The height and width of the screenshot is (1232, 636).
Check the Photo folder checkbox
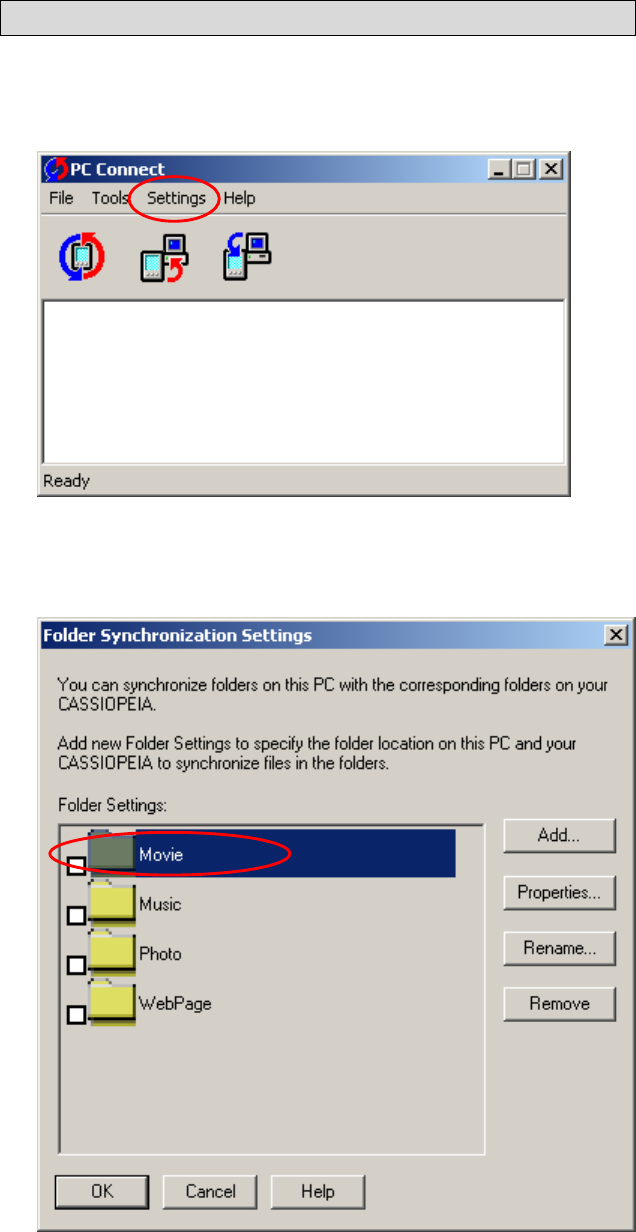[76, 965]
